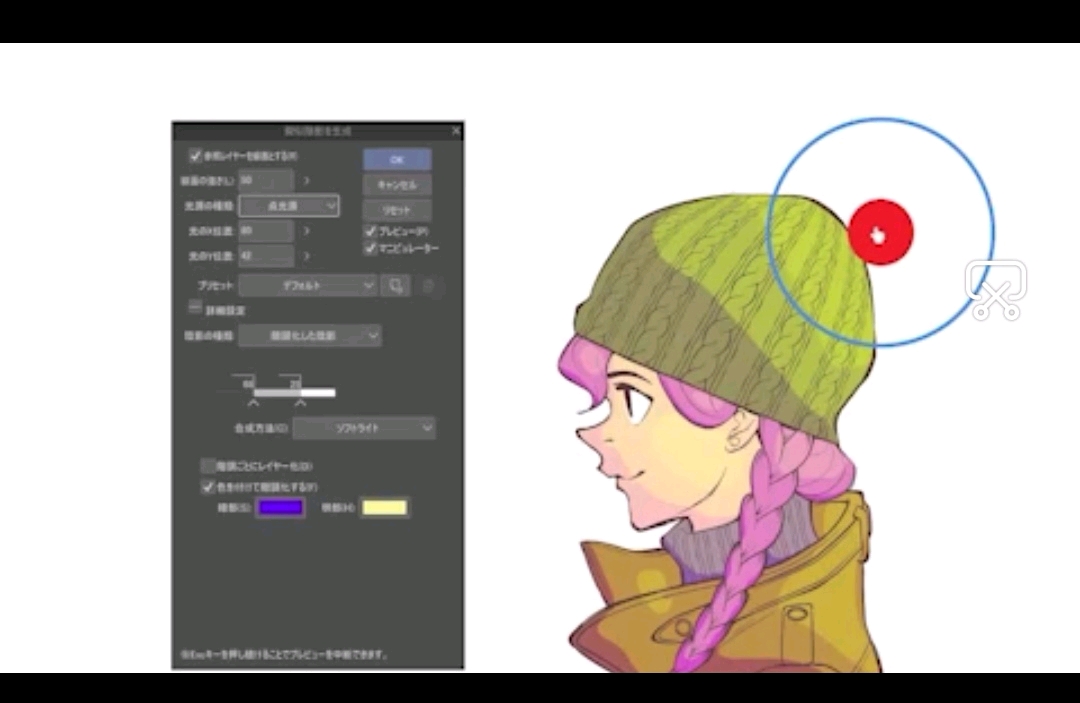
Task: Click the キャンセル (Cancel) button
Action: [397, 185]
